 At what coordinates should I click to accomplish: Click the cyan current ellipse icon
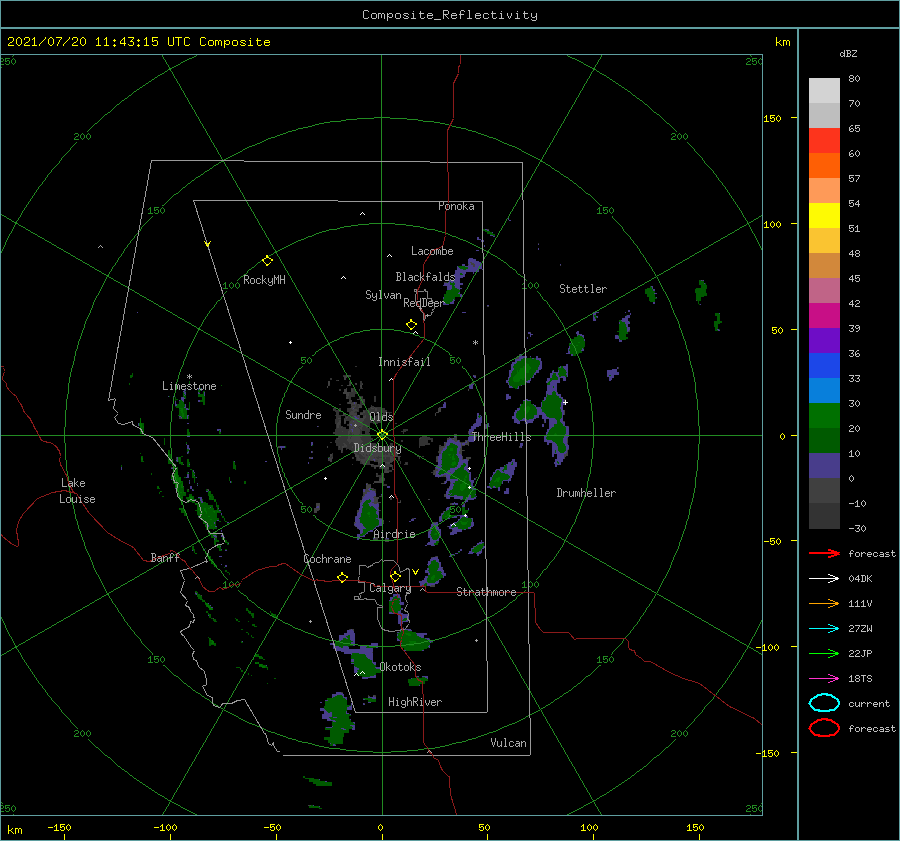[x=824, y=703]
